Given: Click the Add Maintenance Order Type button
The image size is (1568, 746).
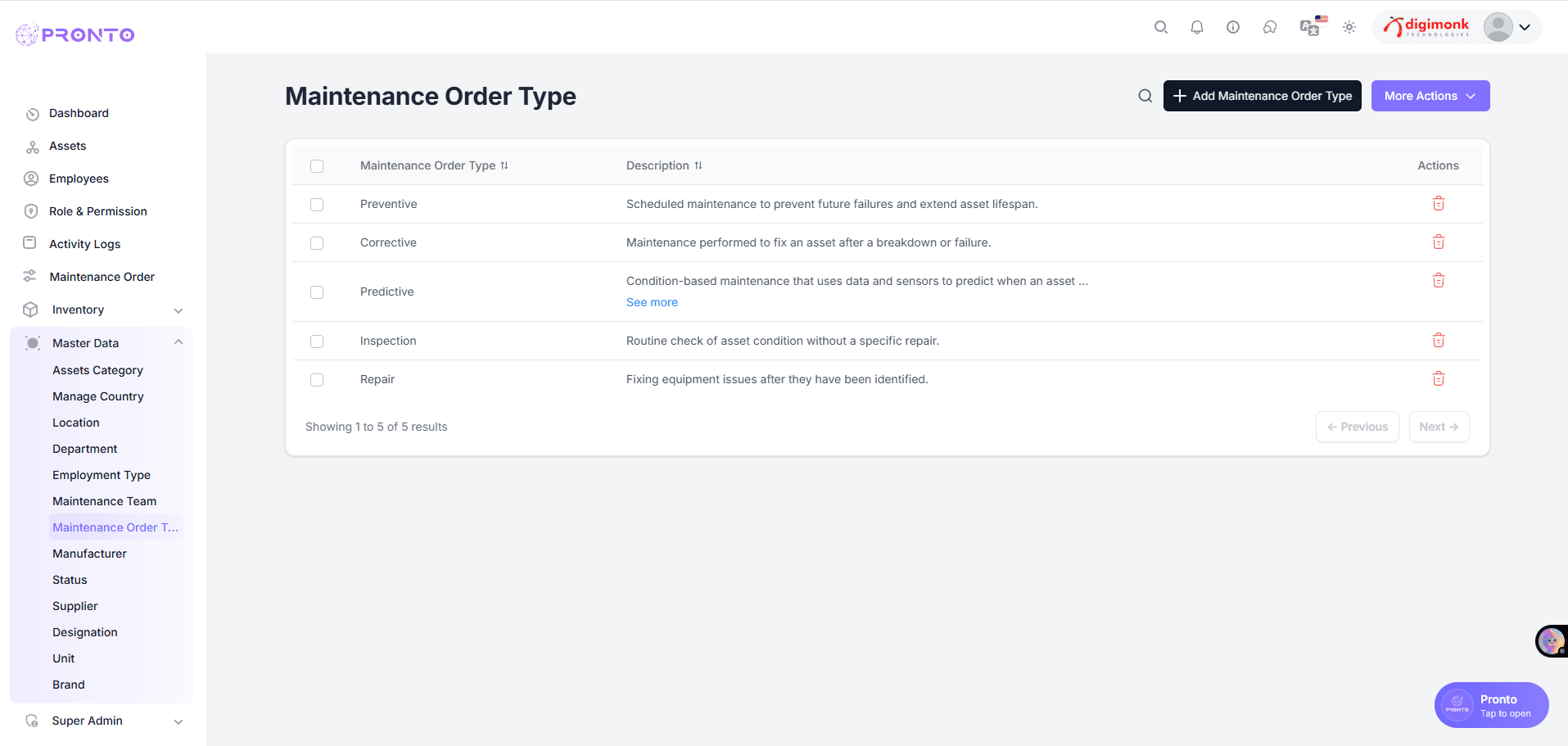Looking at the screenshot, I should pos(1262,96).
